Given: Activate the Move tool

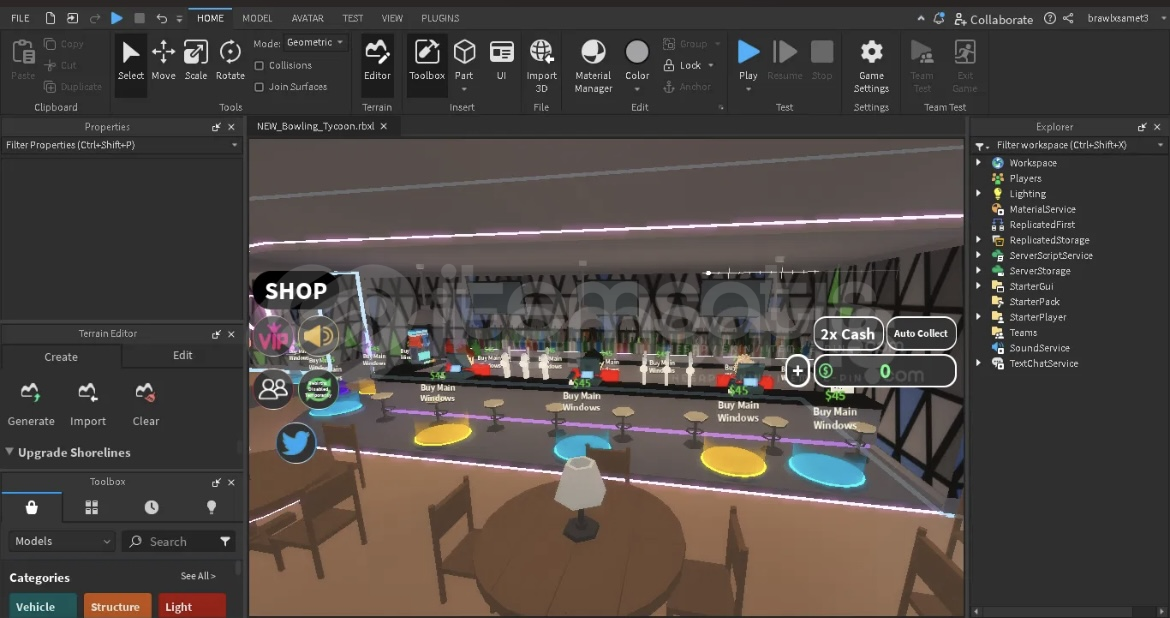Looking at the screenshot, I should (x=163, y=60).
